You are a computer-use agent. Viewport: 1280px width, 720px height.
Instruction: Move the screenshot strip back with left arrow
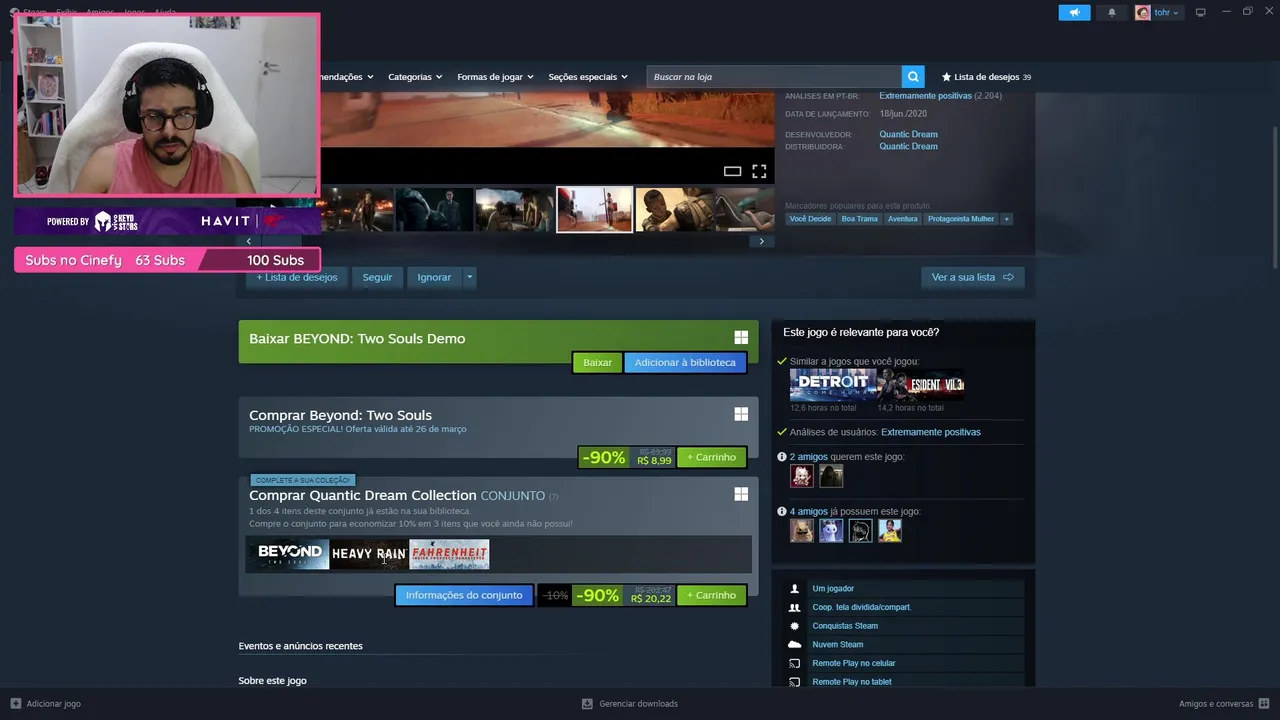point(249,241)
